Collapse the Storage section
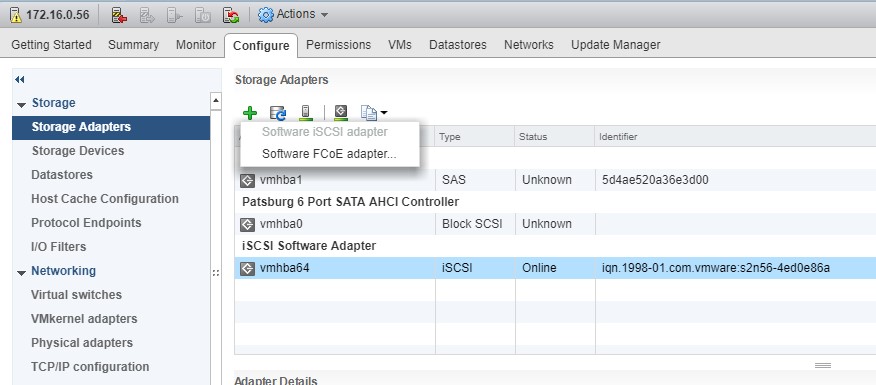 [22, 104]
